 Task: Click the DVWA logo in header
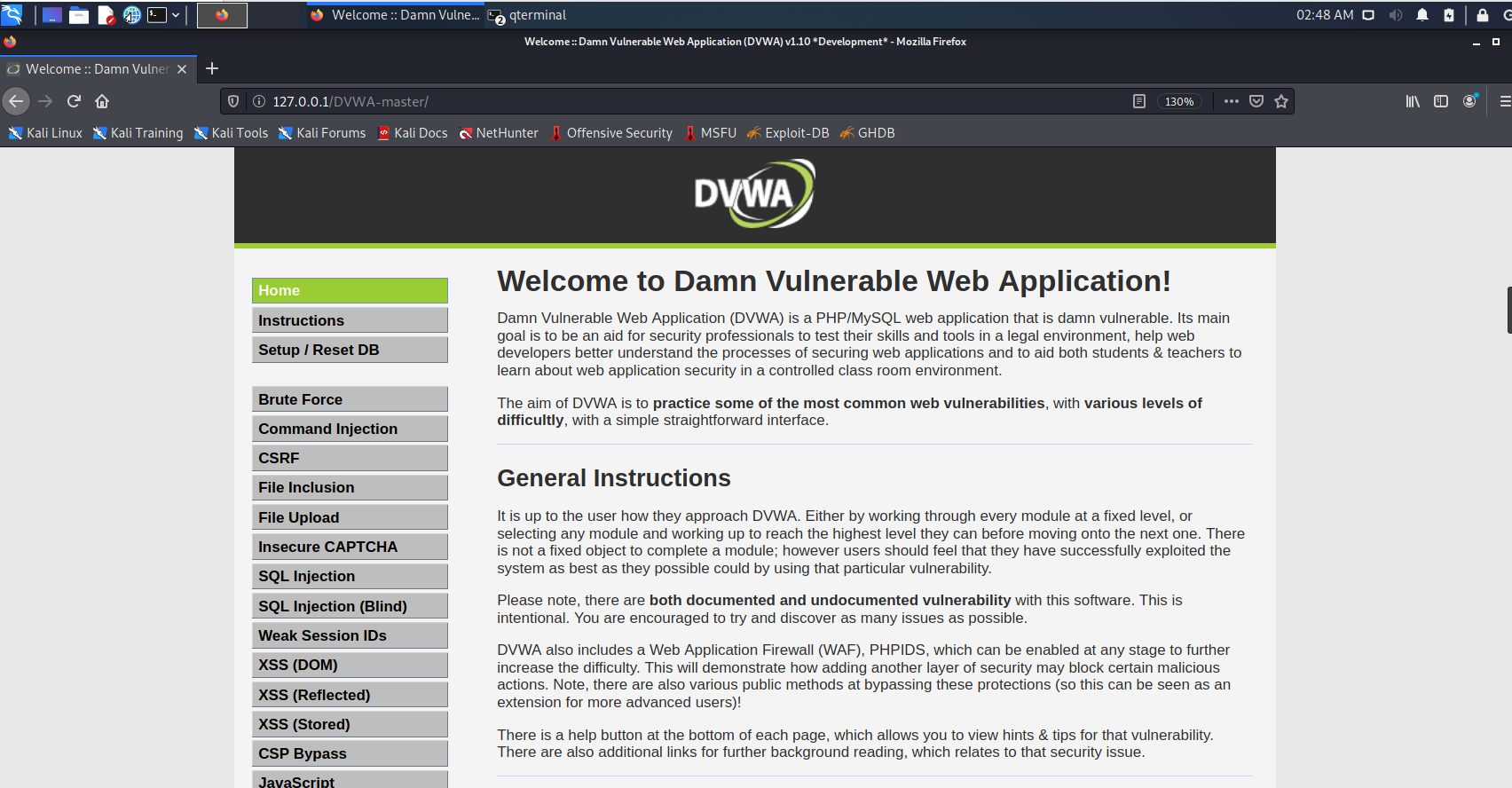(x=754, y=193)
